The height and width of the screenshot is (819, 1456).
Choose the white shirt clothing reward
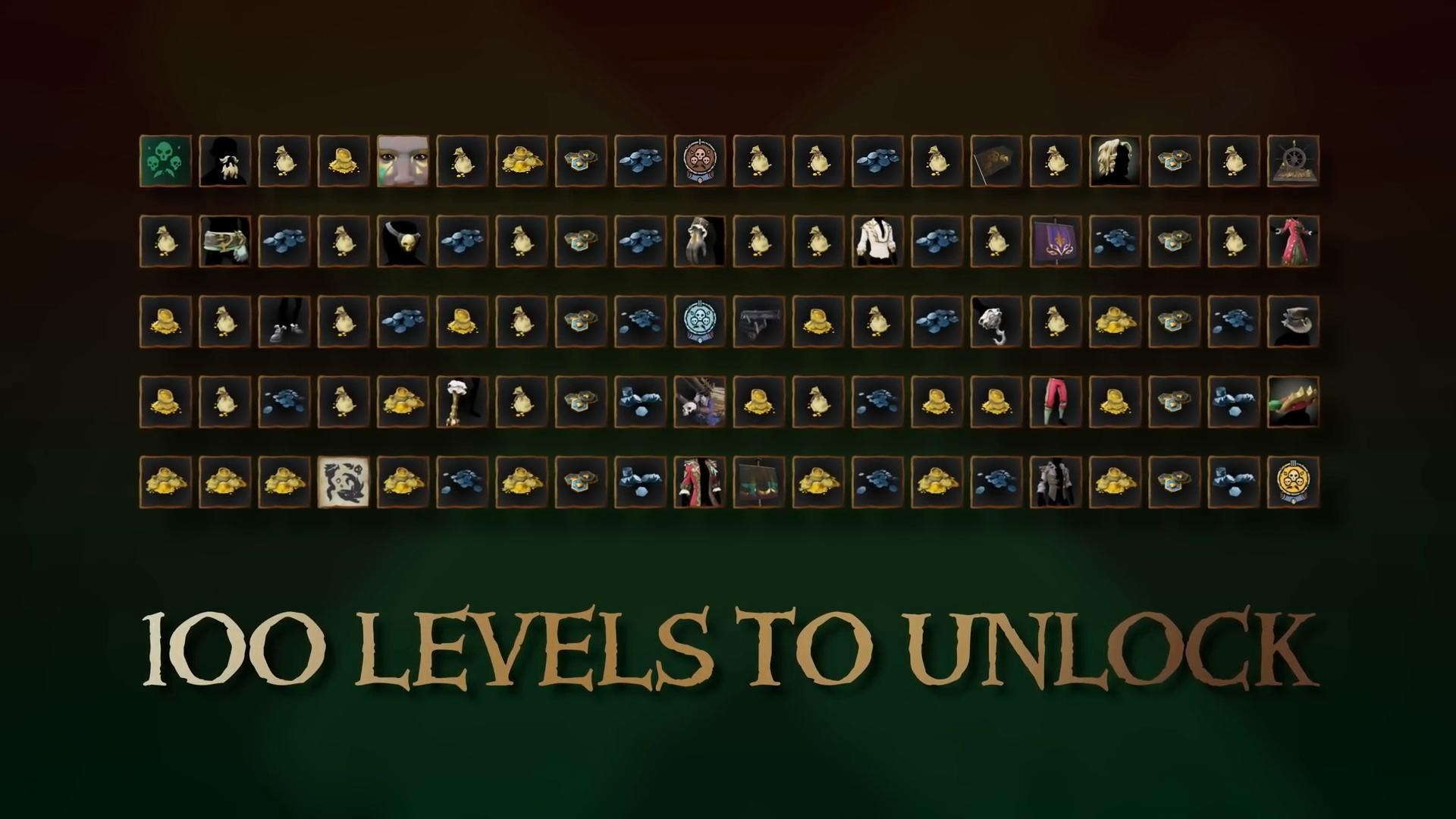tap(877, 241)
